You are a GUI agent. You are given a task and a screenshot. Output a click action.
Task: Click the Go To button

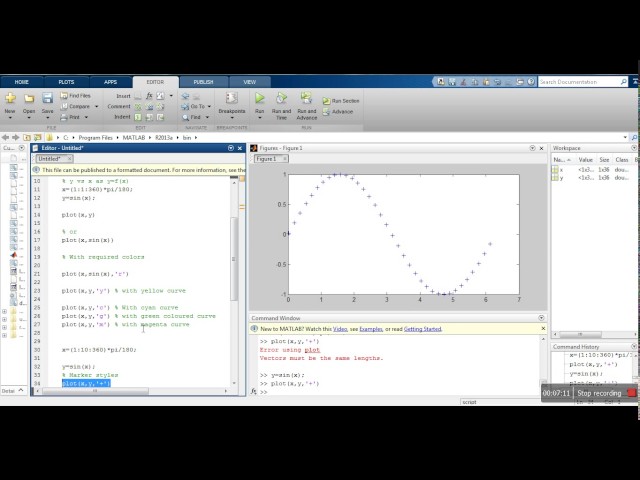click(193, 106)
